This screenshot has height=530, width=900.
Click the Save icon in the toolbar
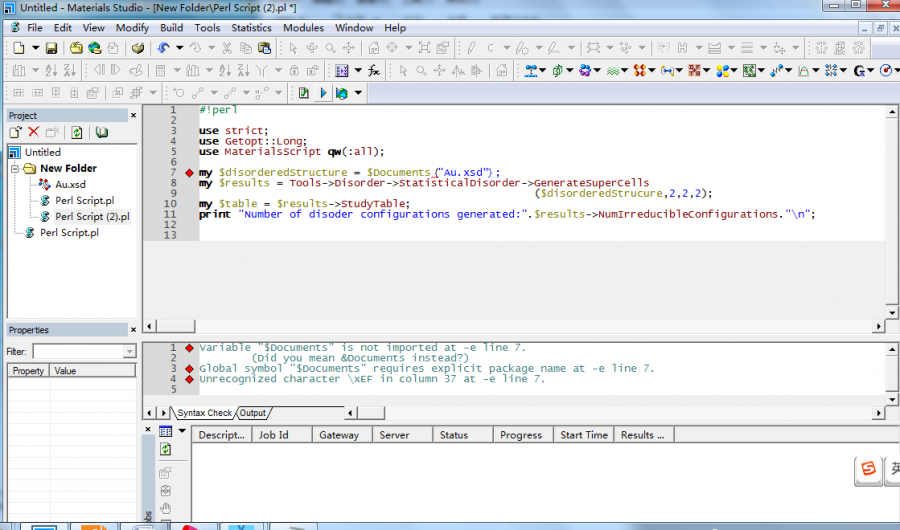coord(51,48)
